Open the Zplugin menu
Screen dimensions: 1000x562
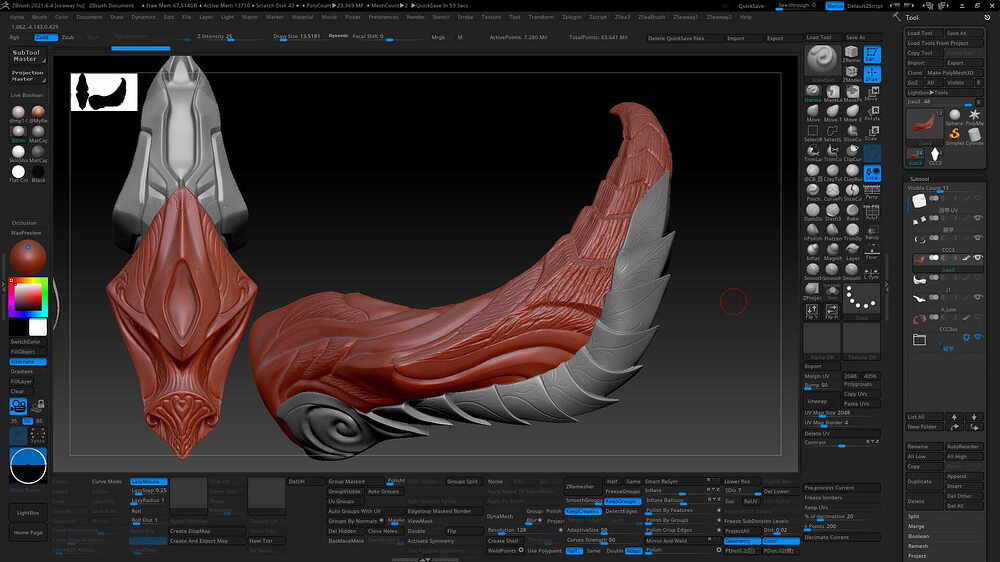tap(571, 17)
